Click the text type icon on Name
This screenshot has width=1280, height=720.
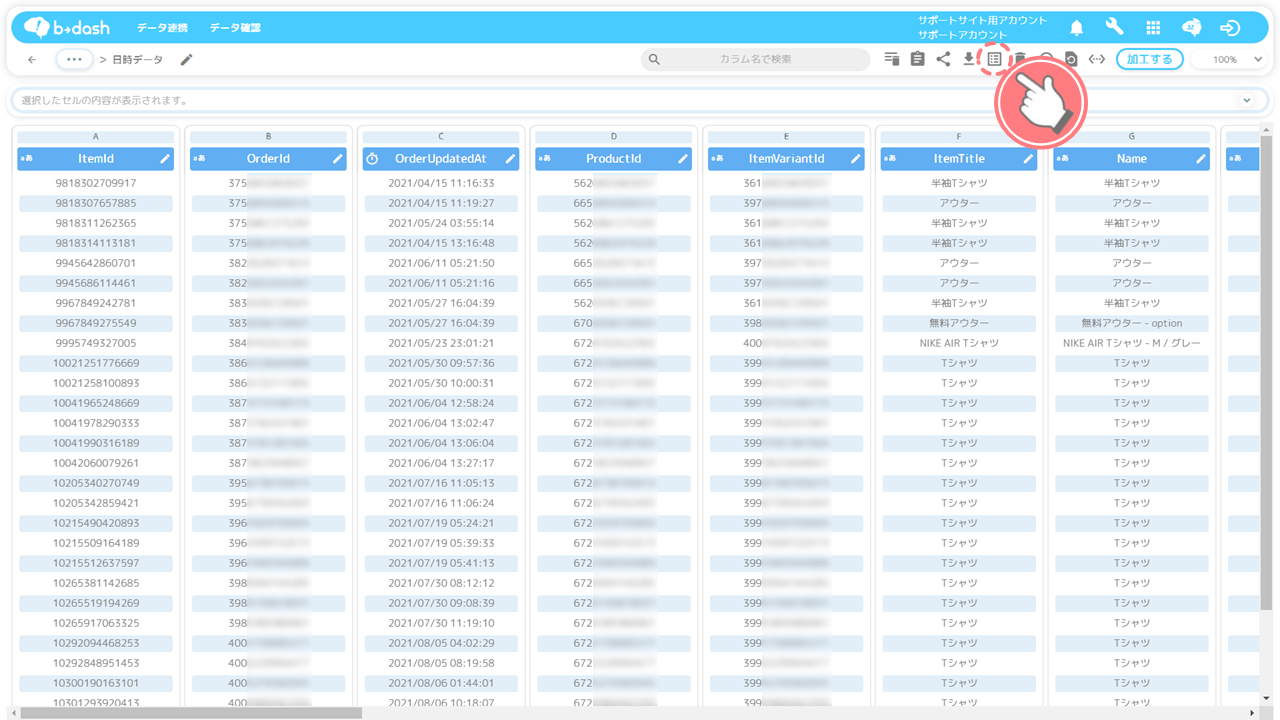[x=1062, y=159]
